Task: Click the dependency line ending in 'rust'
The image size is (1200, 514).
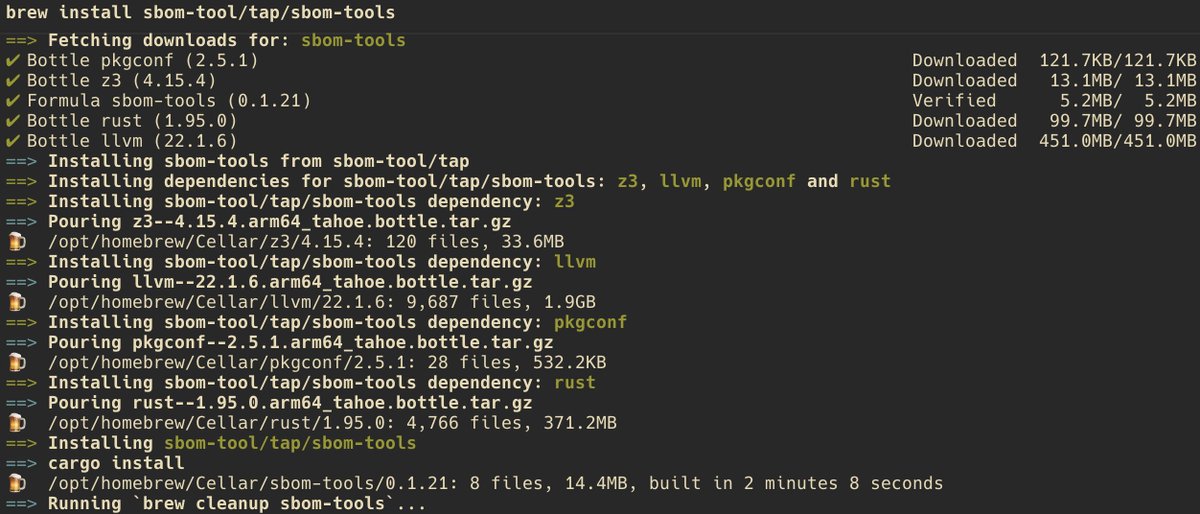Action: [x=301, y=382]
